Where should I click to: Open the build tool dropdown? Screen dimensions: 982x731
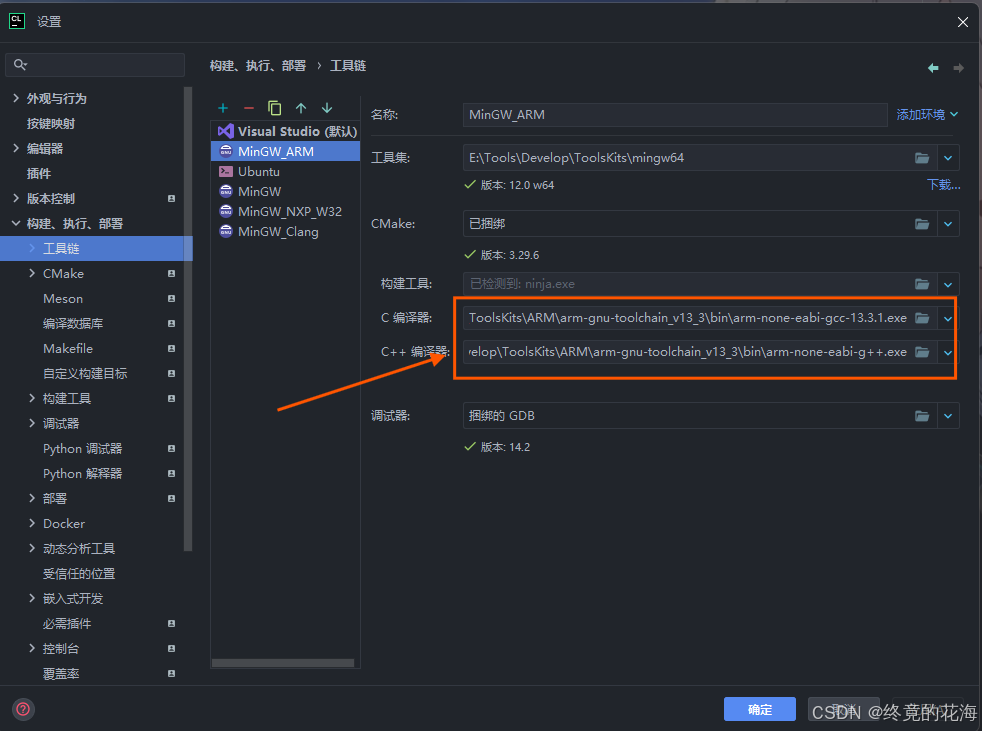click(x=948, y=284)
